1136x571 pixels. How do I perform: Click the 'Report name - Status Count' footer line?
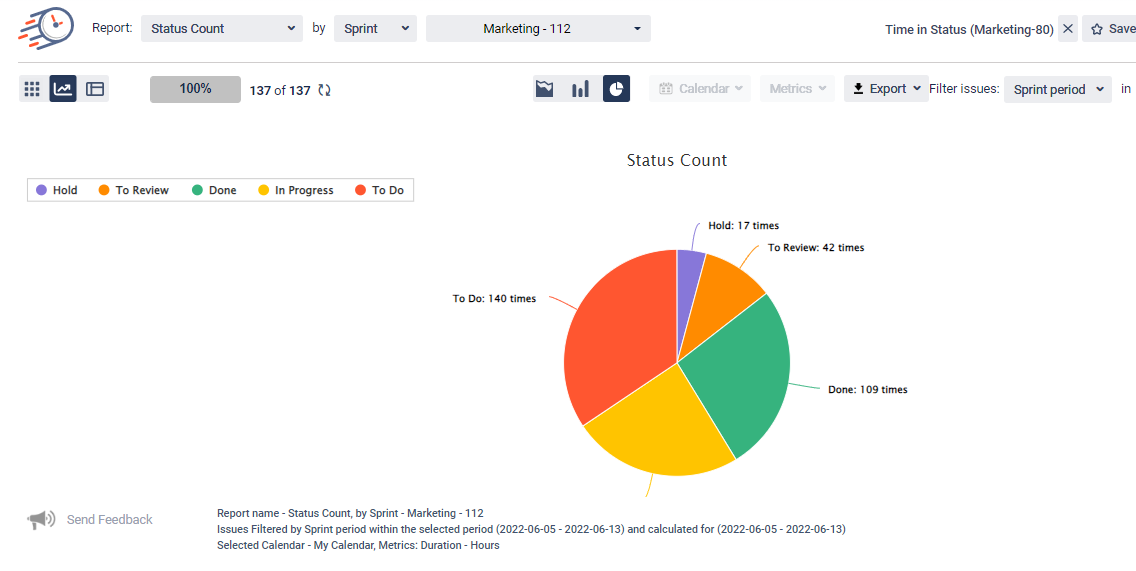350,513
